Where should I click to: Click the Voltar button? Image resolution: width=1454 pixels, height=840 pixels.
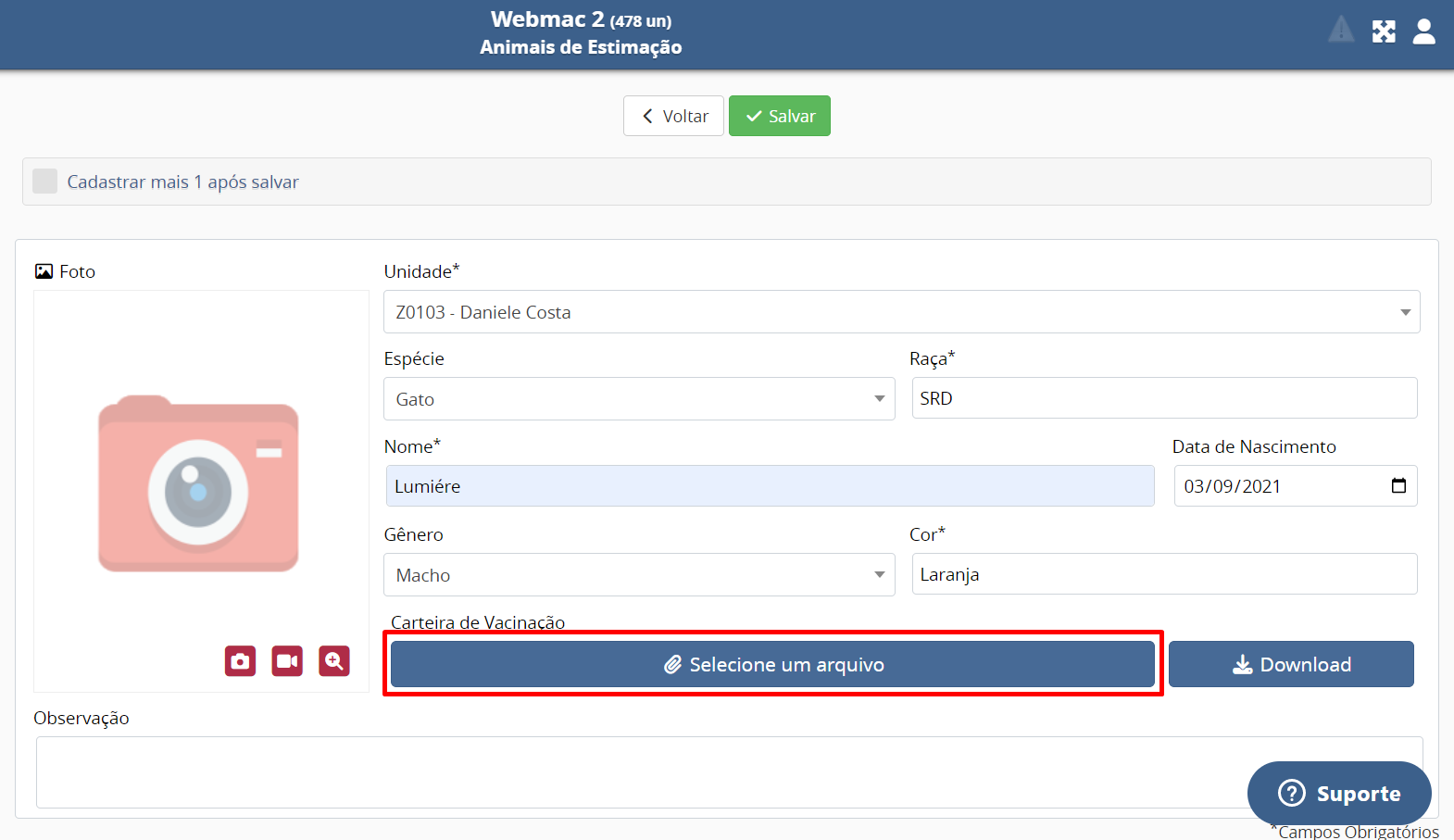pyautogui.click(x=673, y=116)
